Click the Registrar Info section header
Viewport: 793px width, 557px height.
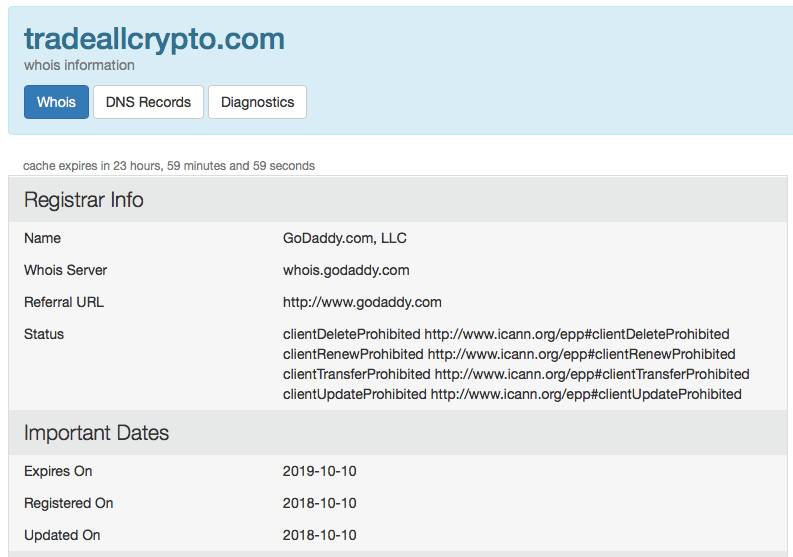pyautogui.click(x=84, y=200)
